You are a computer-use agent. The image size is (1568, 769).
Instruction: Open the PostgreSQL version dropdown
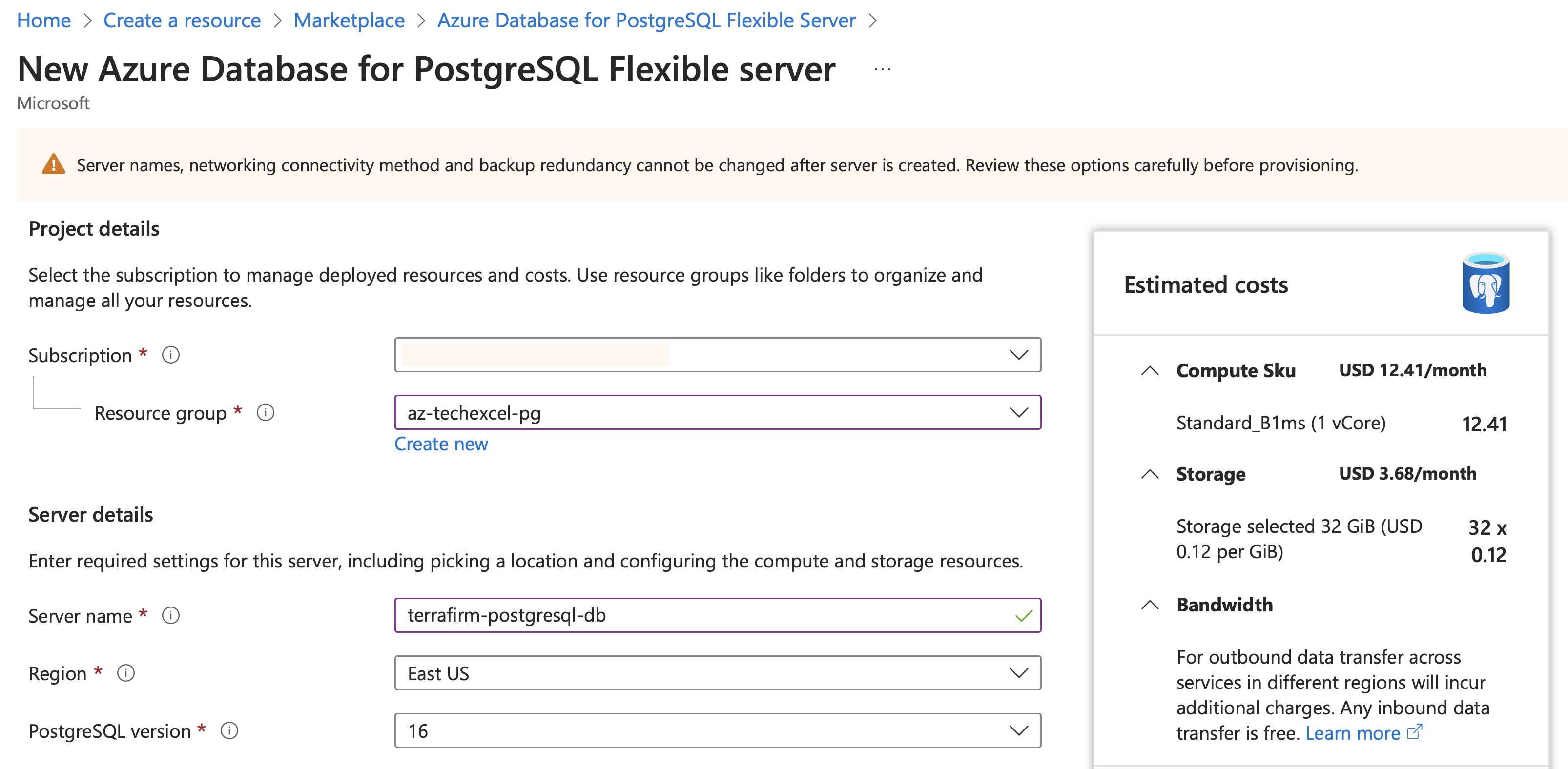pos(717,730)
